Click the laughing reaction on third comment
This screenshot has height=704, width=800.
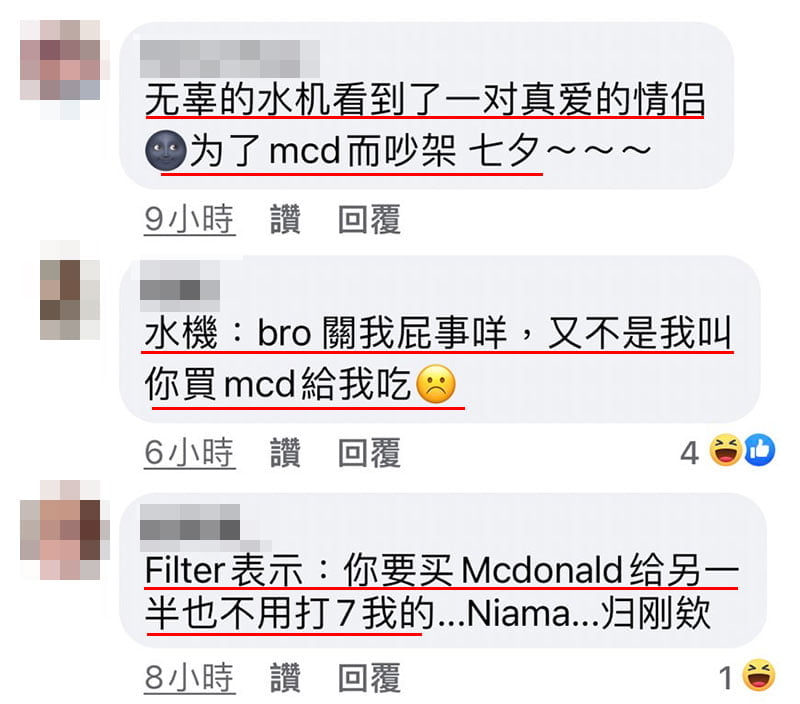coord(759,675)
